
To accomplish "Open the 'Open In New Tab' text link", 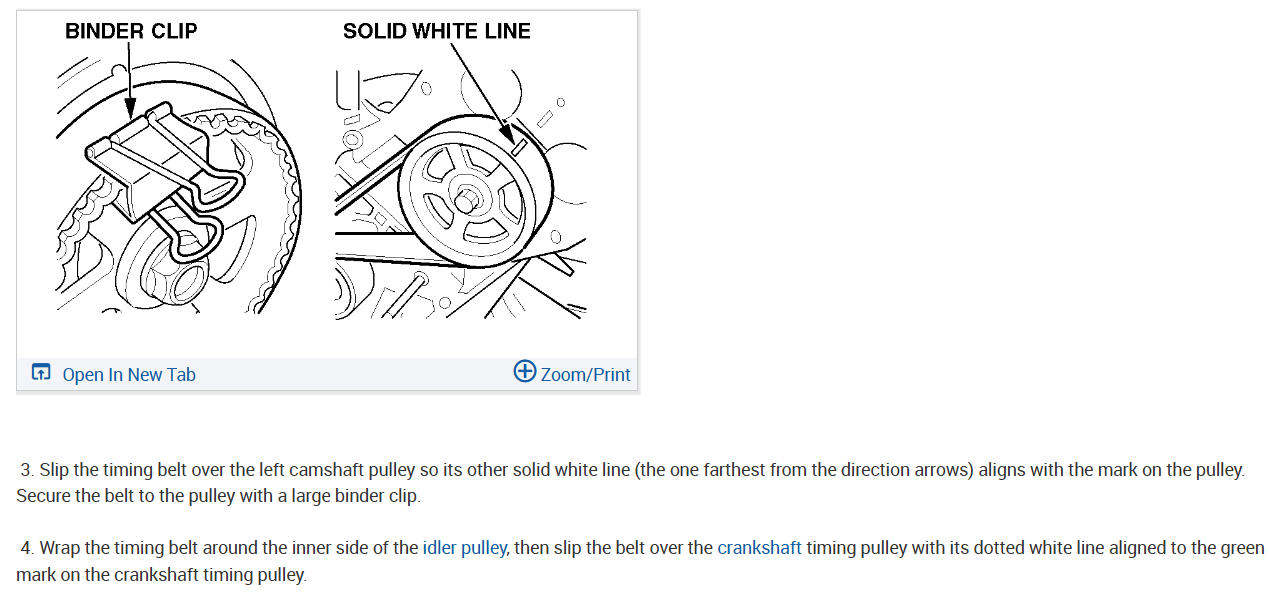I will click(129, 375).
